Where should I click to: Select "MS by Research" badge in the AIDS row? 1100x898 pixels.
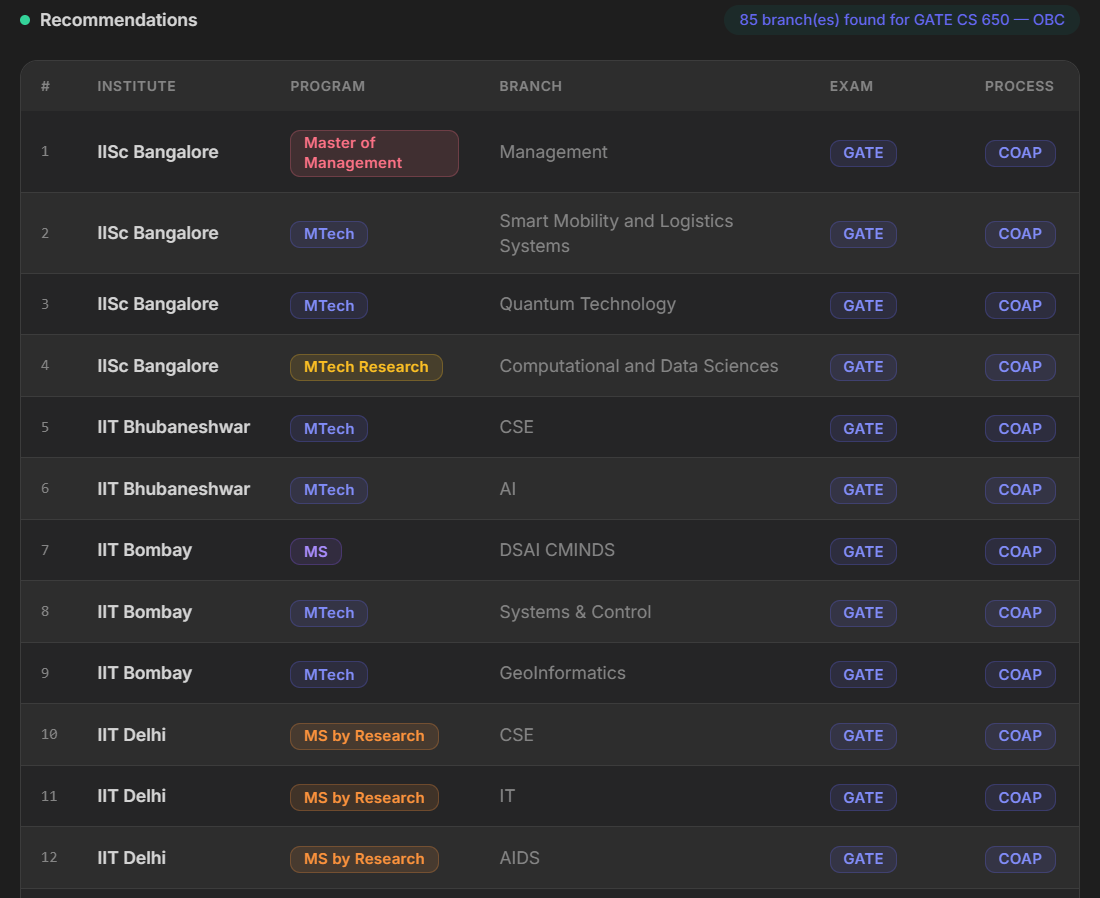coord(364,859)
